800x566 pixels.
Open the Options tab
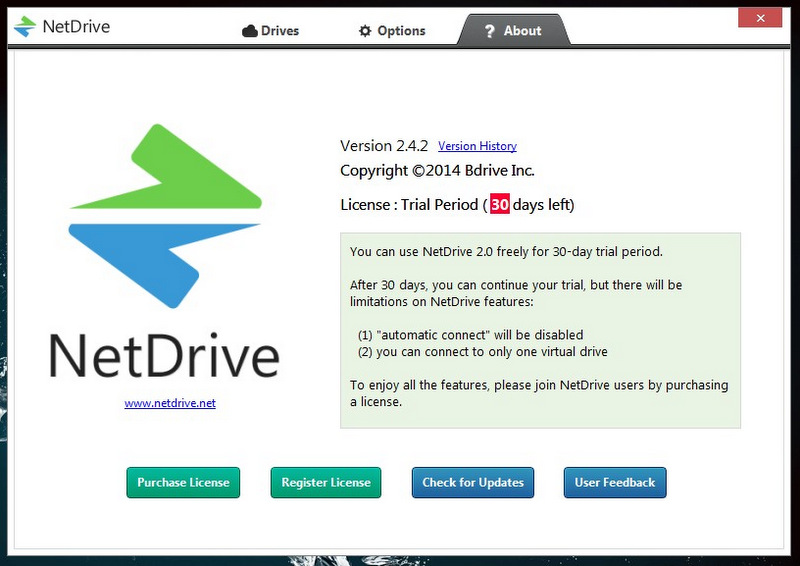click(392, 31)
